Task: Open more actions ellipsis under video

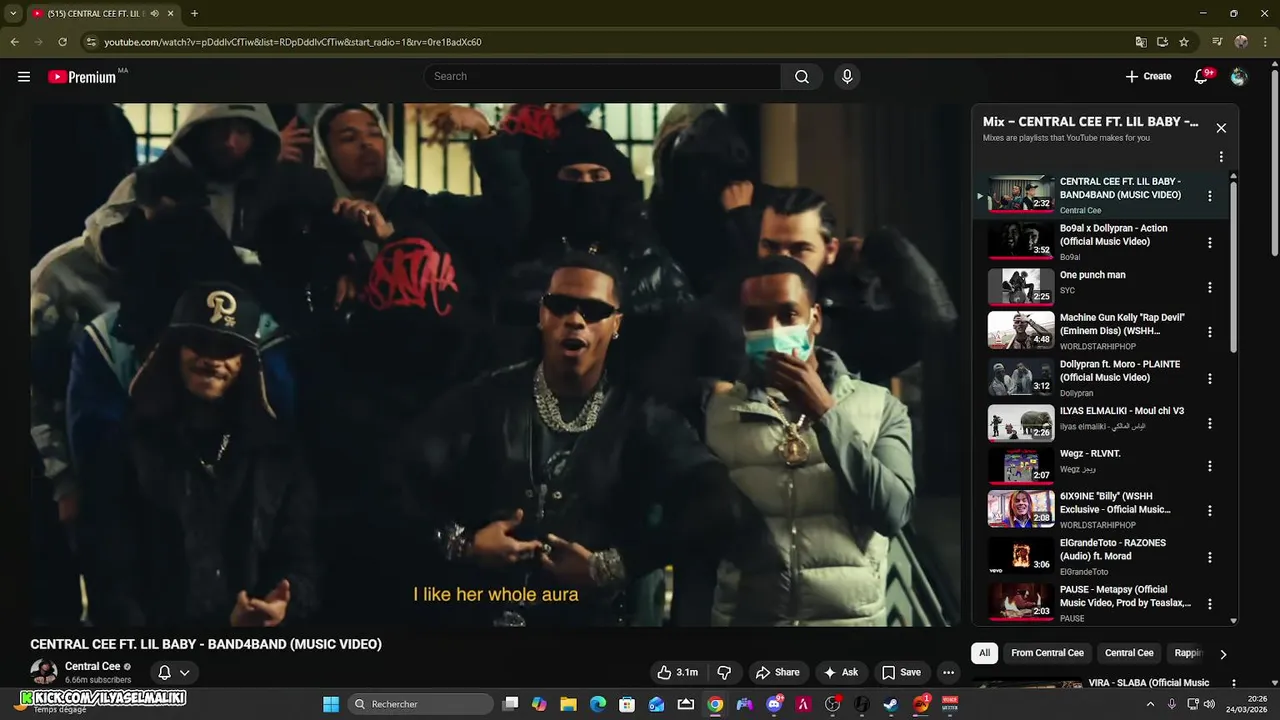Action: (x=949, y=673)
